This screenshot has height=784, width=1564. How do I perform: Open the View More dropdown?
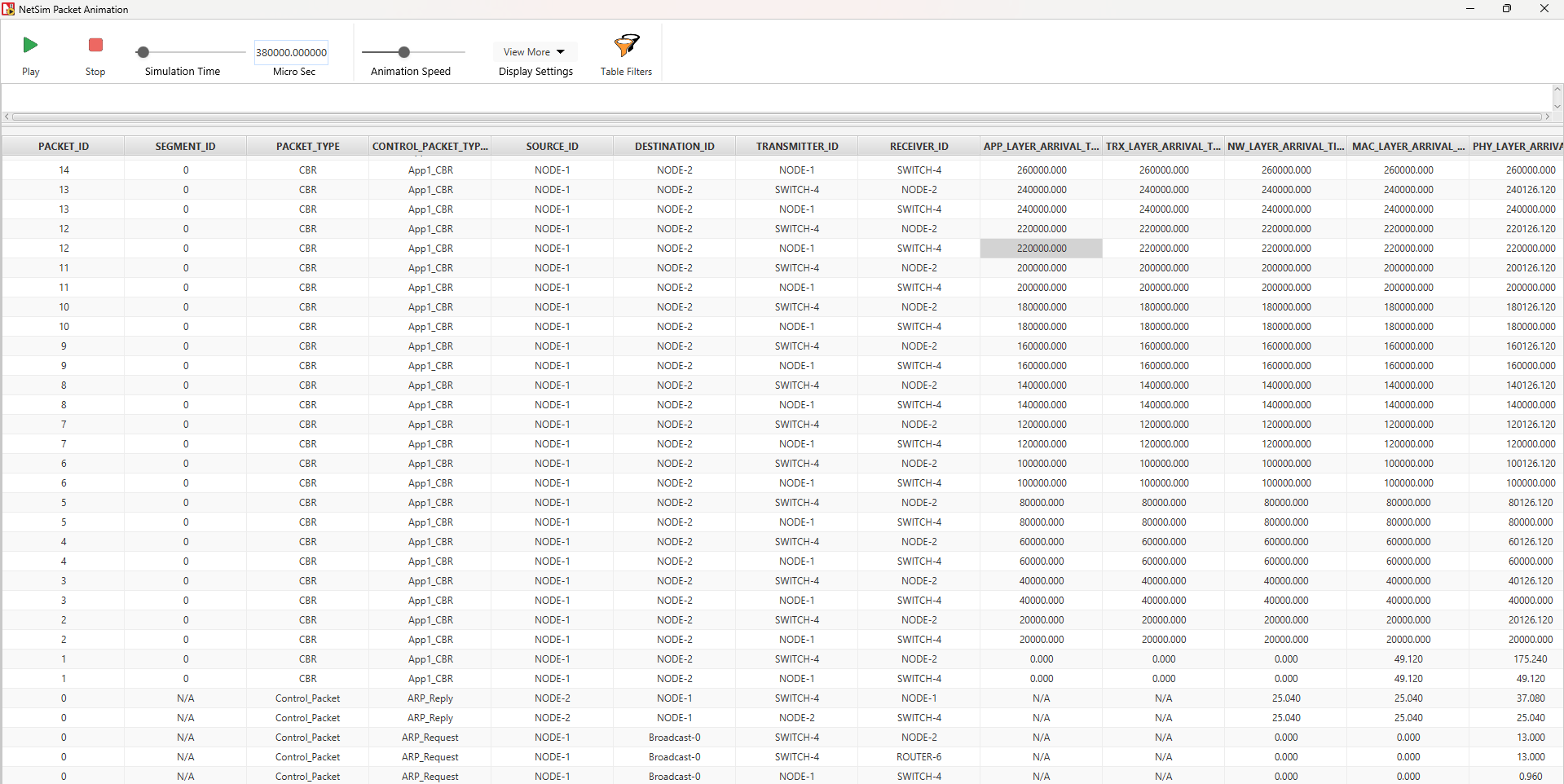coord(535,51)
